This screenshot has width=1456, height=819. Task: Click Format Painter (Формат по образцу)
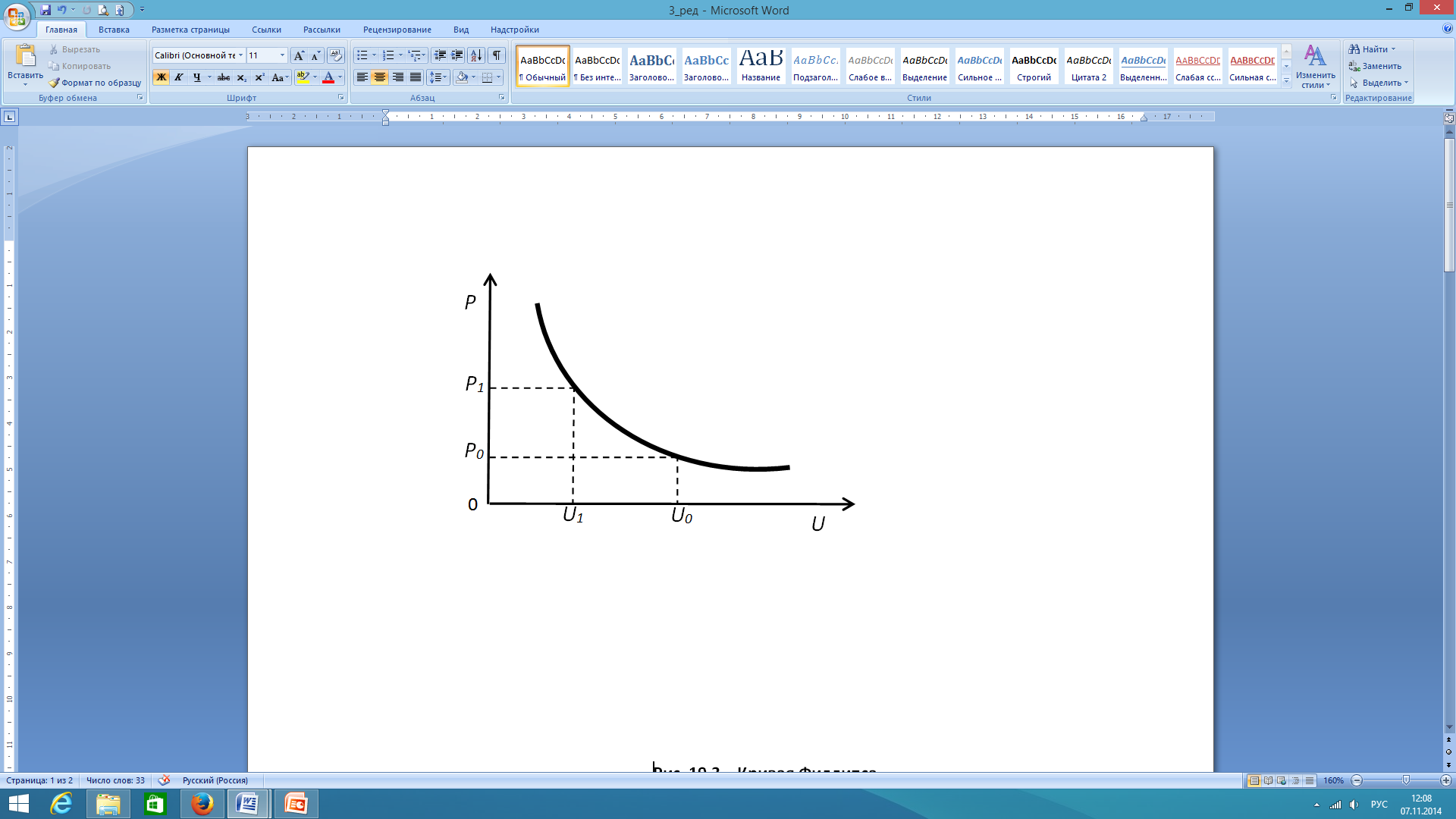coord(95,83)
